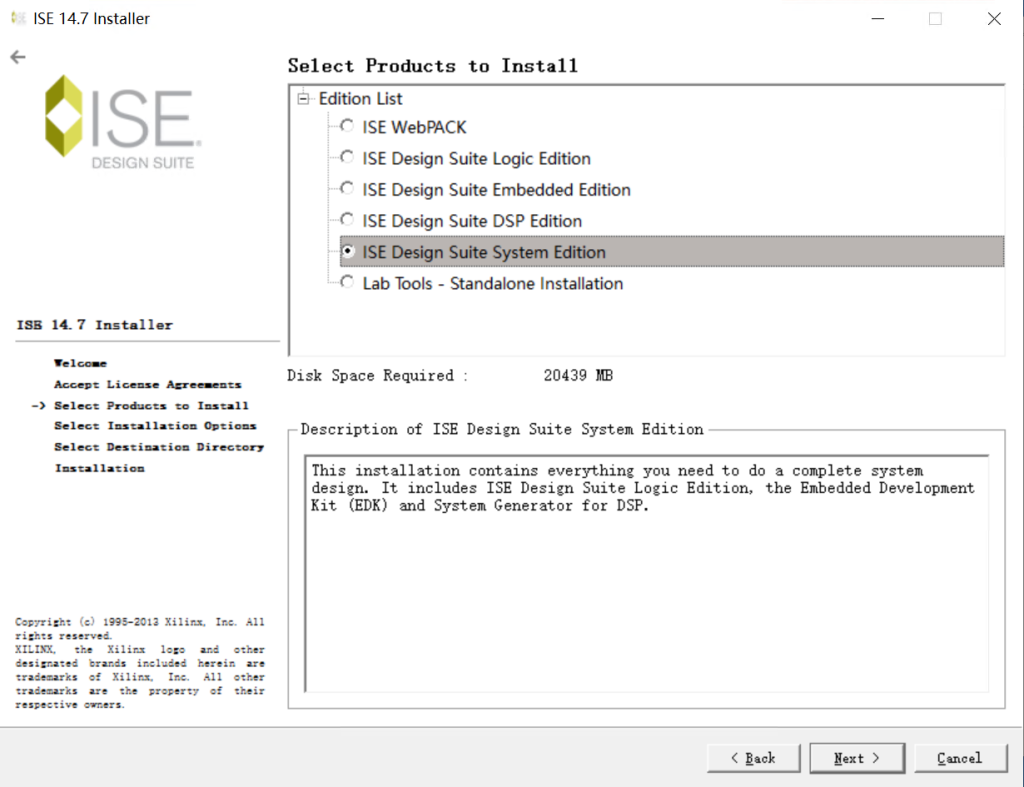Select ISE Design Suite System Edition radio
The height and width of the screenshot is (787, 1024).
coord(347,252)
